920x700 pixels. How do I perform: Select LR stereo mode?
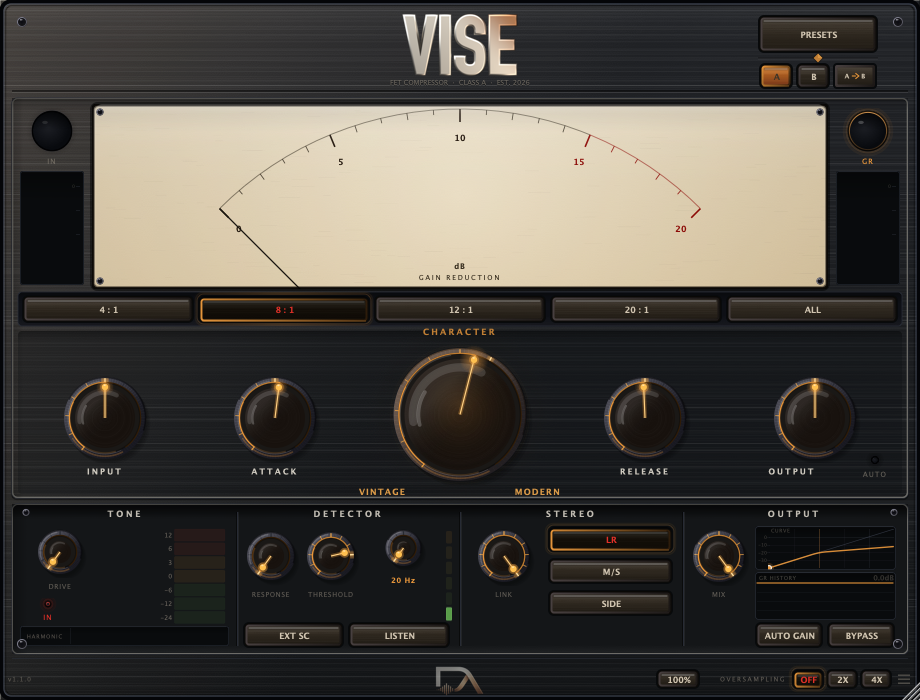click(611, 540)
